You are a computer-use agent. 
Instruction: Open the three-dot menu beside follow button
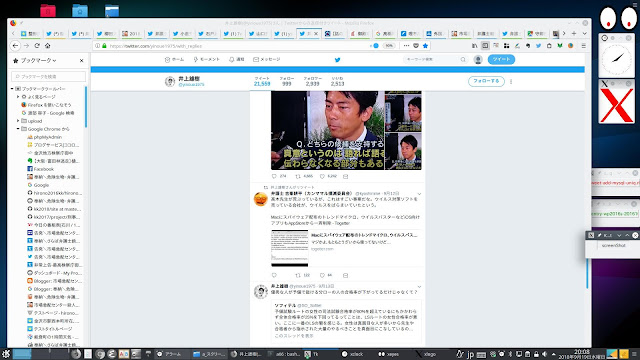coord(511,82)
